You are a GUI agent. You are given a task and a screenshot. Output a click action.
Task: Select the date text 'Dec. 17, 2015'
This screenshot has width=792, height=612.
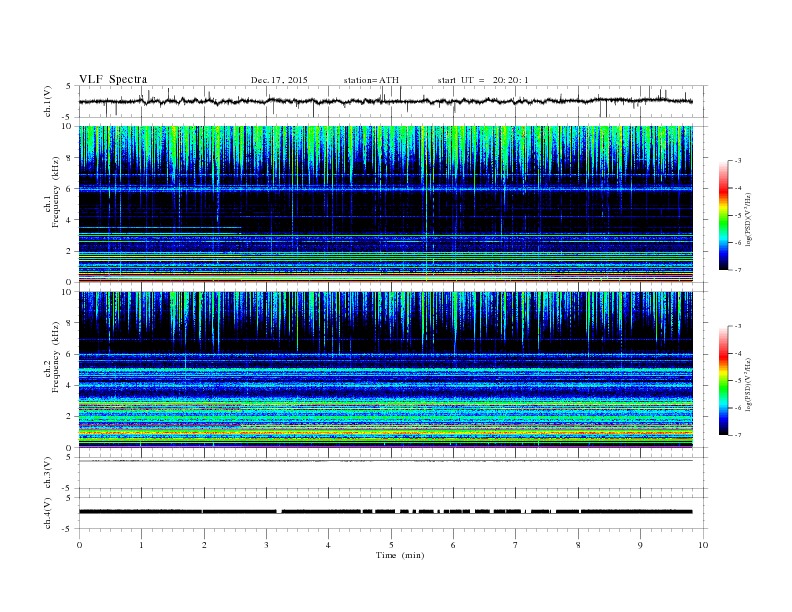point(279,80)
